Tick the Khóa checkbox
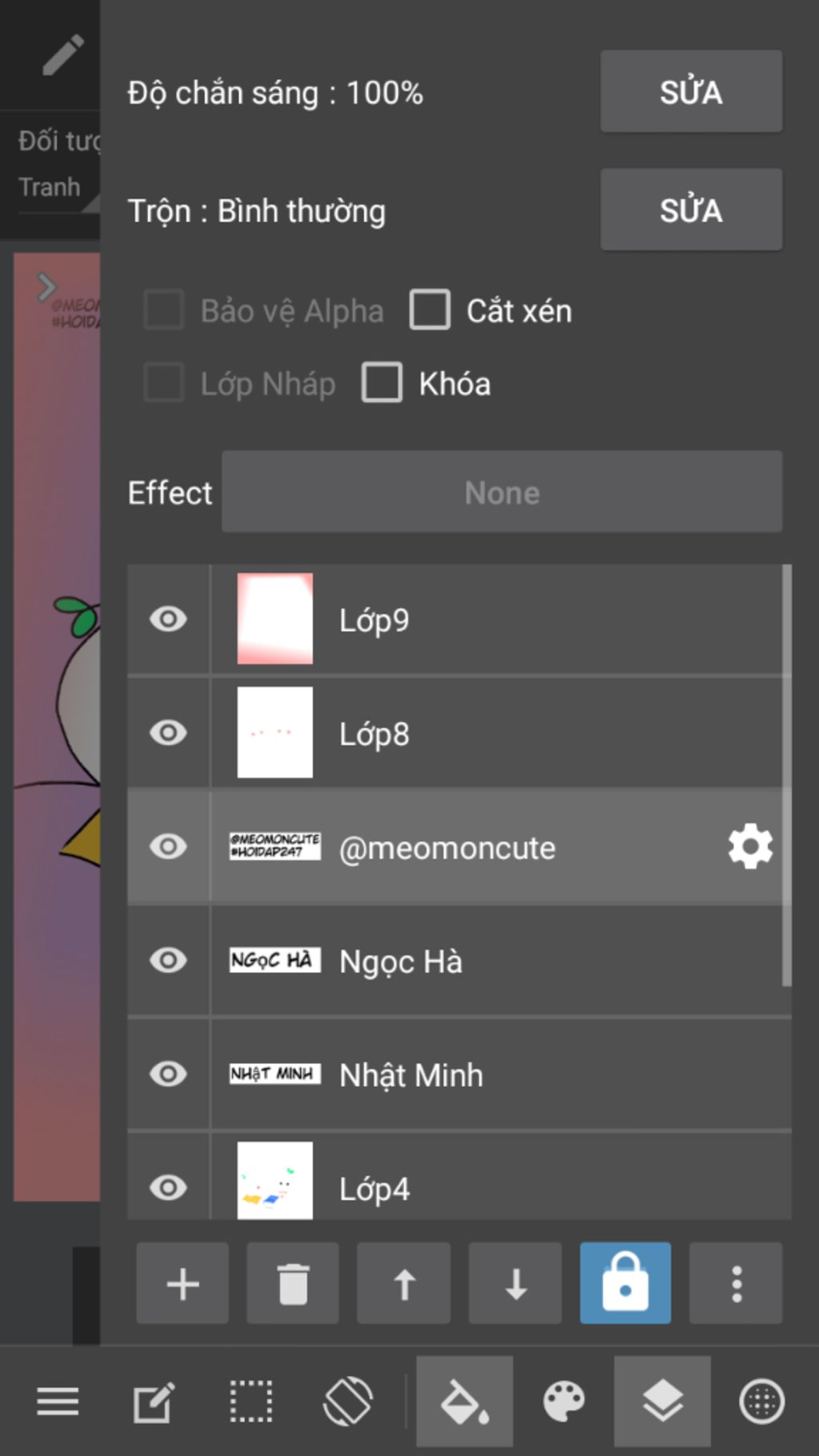The width and height of the screenshot is (819, 1456). [382, 382]
